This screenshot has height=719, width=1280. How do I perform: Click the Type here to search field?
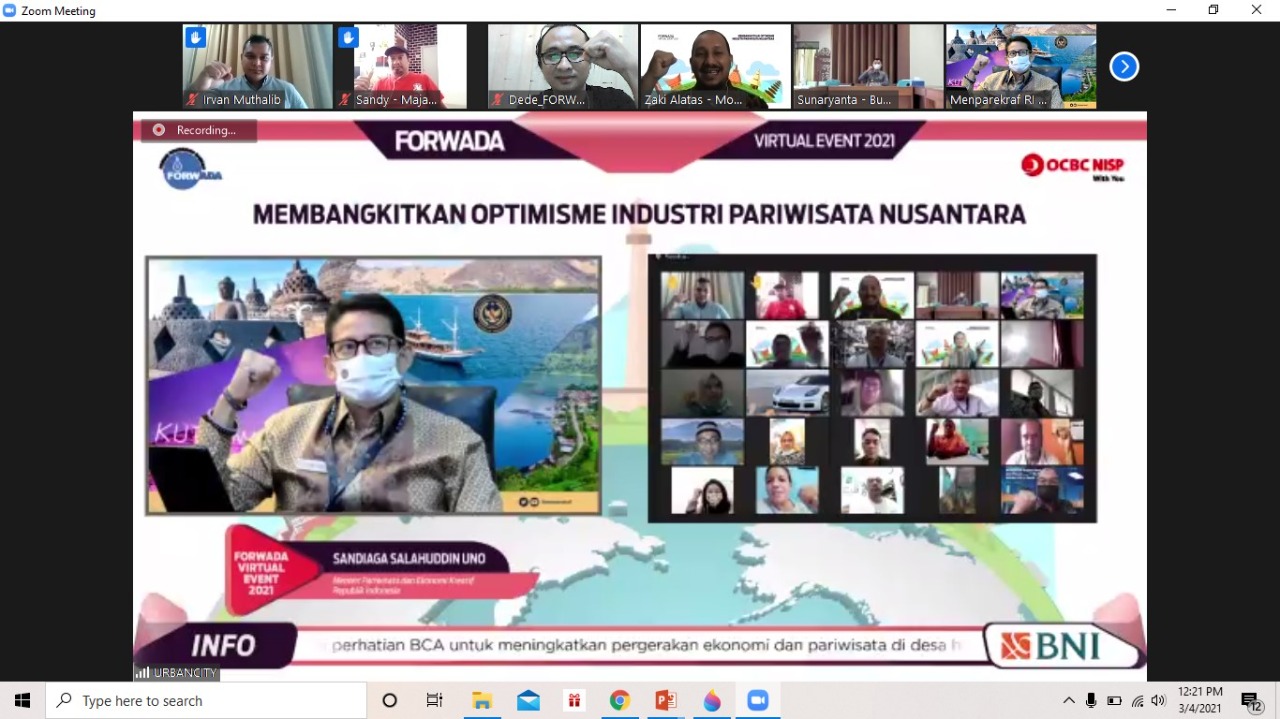point(200,700)
